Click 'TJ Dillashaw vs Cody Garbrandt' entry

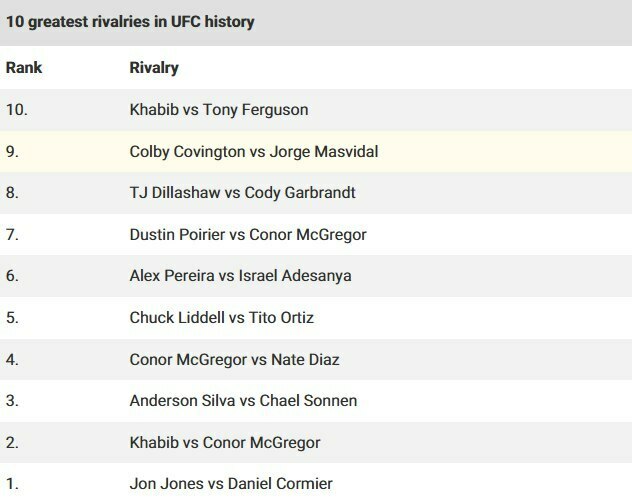[242, 193]
